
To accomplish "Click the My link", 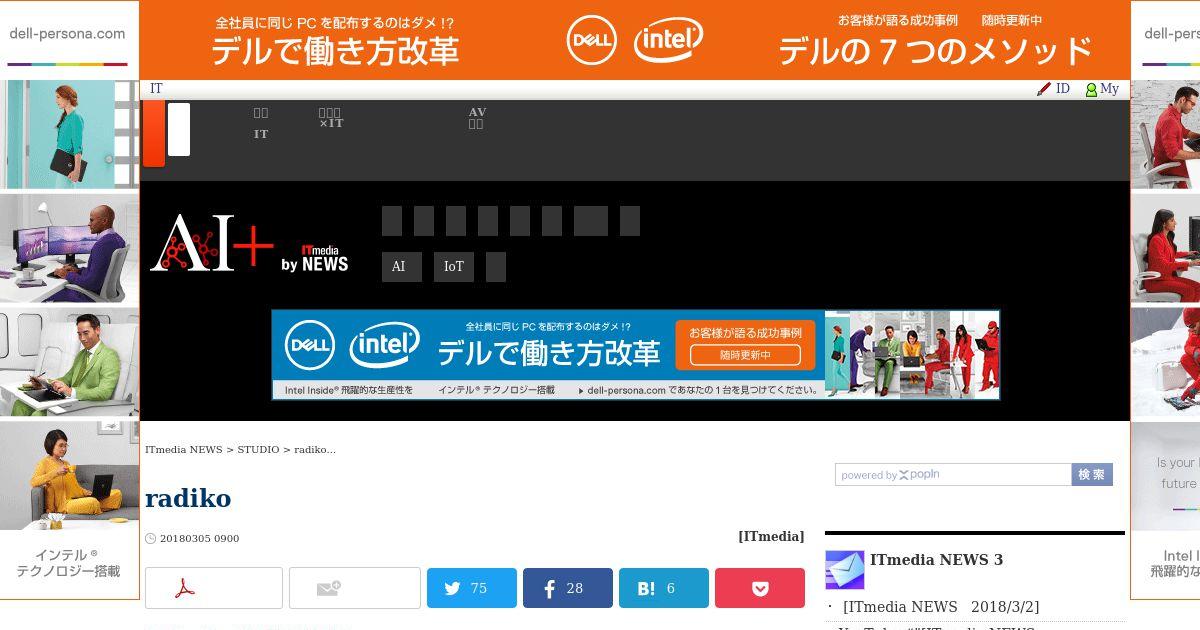I will point(1109,89).
